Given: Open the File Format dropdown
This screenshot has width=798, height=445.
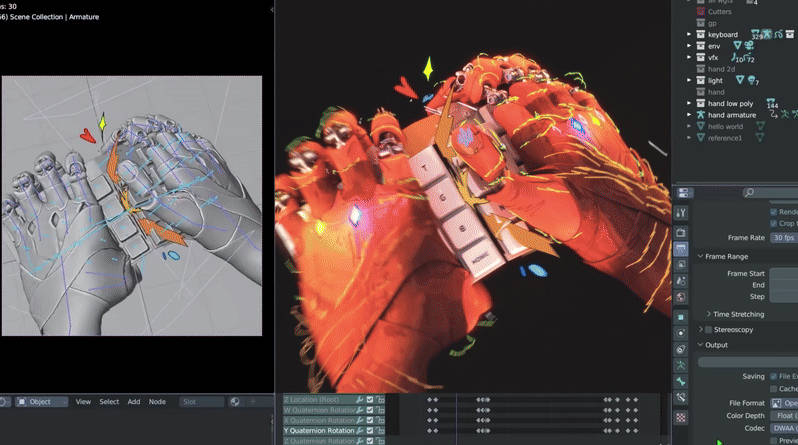Looking at the screenshot, I should (x=784, y=403).
